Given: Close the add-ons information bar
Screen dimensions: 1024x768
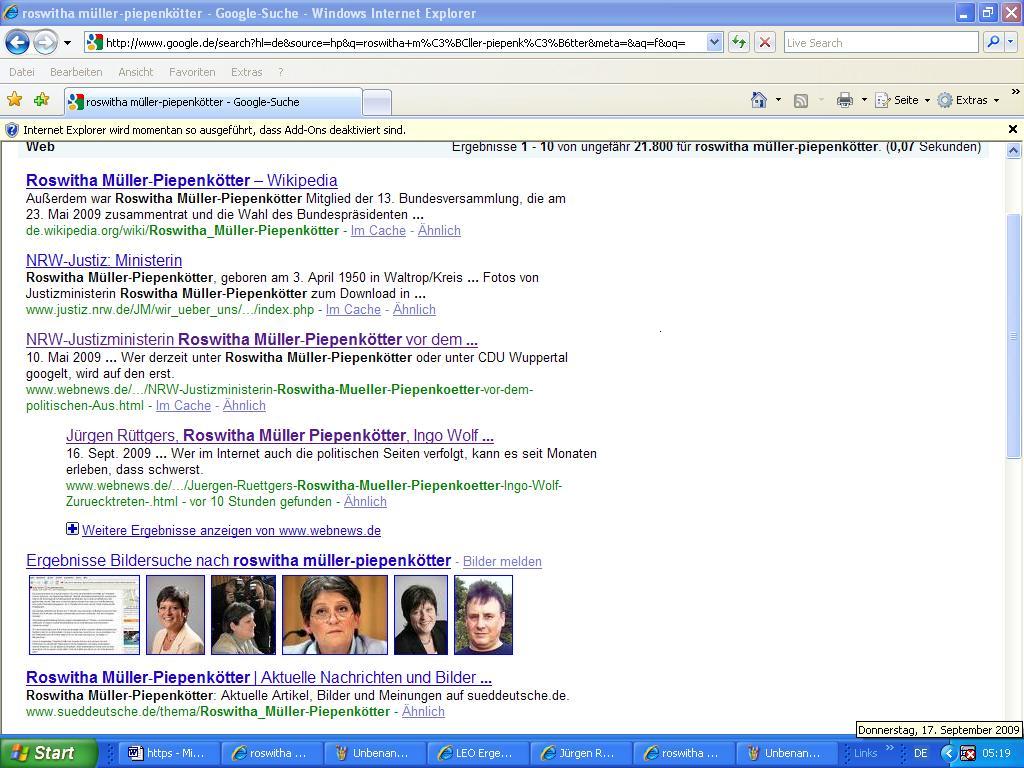Looking at the screenshot, I should (x=1013, y=129).
